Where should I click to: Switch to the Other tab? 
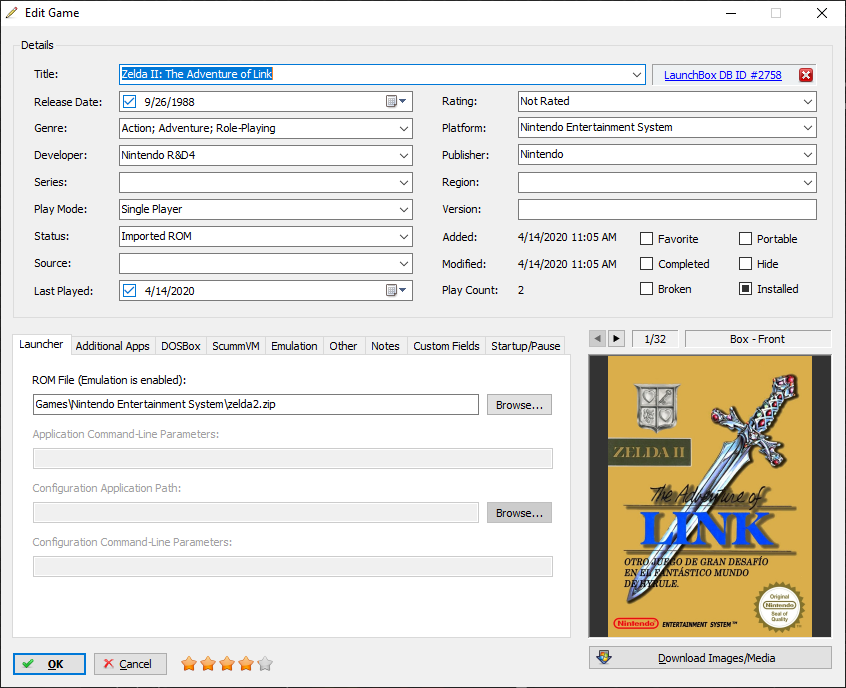(x=343, y=346)
